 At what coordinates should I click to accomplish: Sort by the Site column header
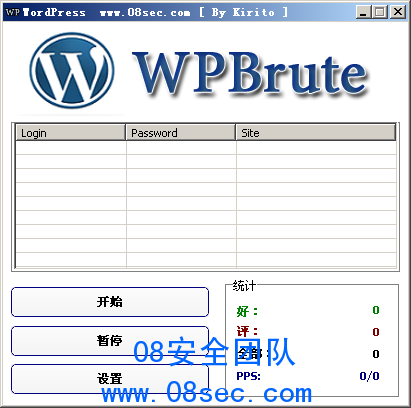tap(316, 133)
